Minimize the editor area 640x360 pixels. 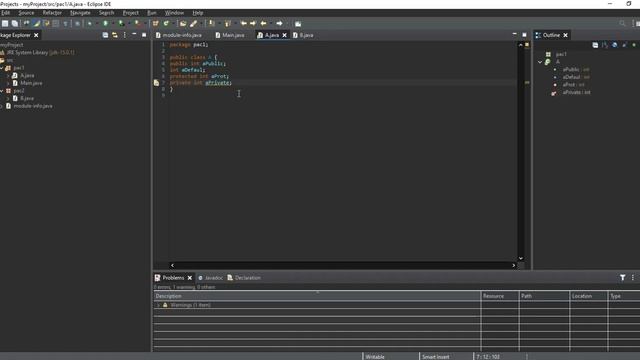point(514,35)
